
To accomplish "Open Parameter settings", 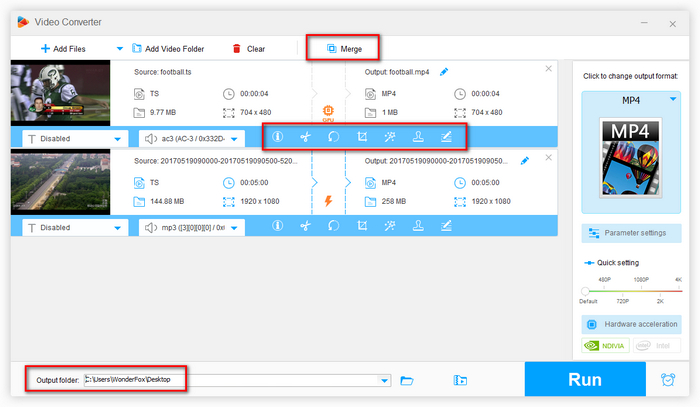I will (631, 233).
